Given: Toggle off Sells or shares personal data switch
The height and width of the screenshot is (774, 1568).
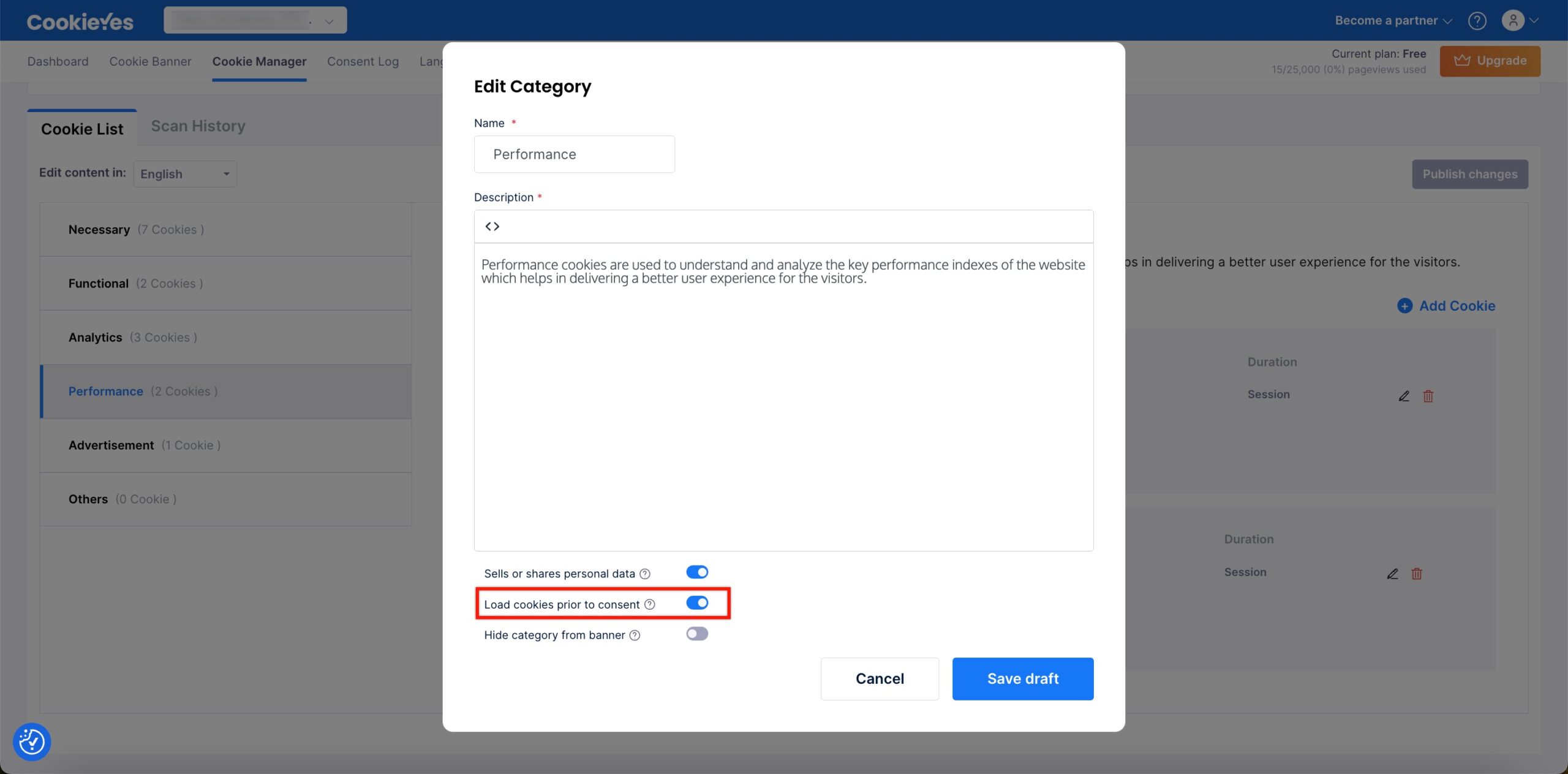Looking at the screenshot, I should coord(696,572).
